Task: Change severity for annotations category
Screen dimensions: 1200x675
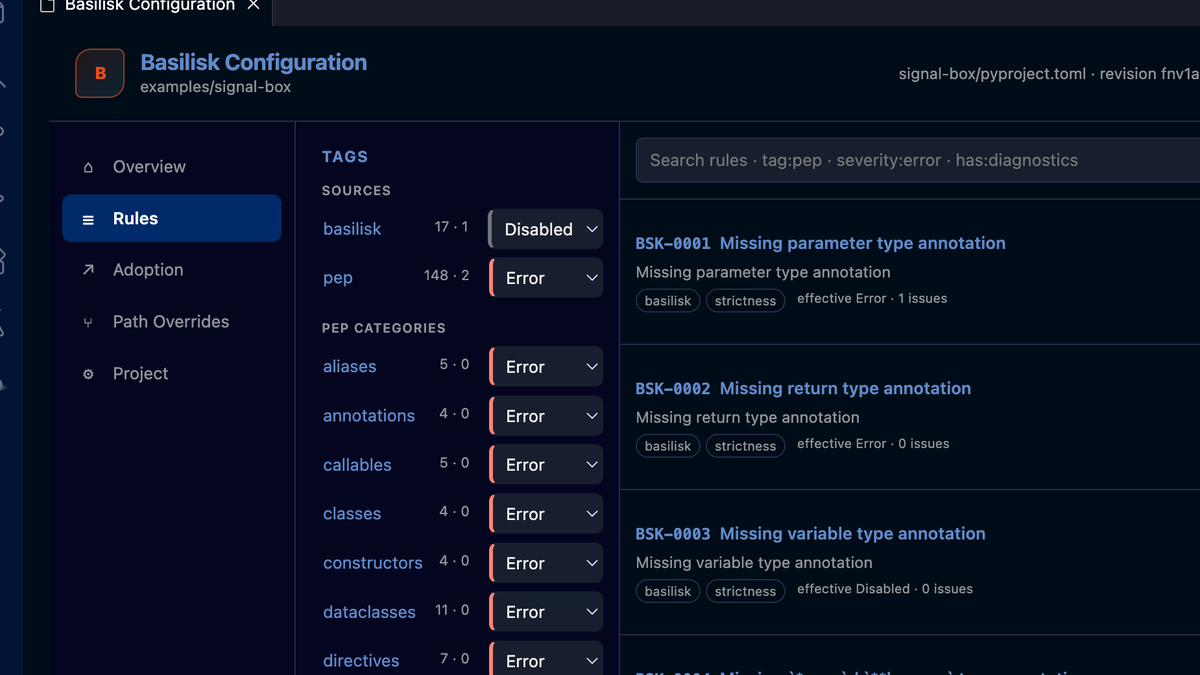Action: [546, 416]
